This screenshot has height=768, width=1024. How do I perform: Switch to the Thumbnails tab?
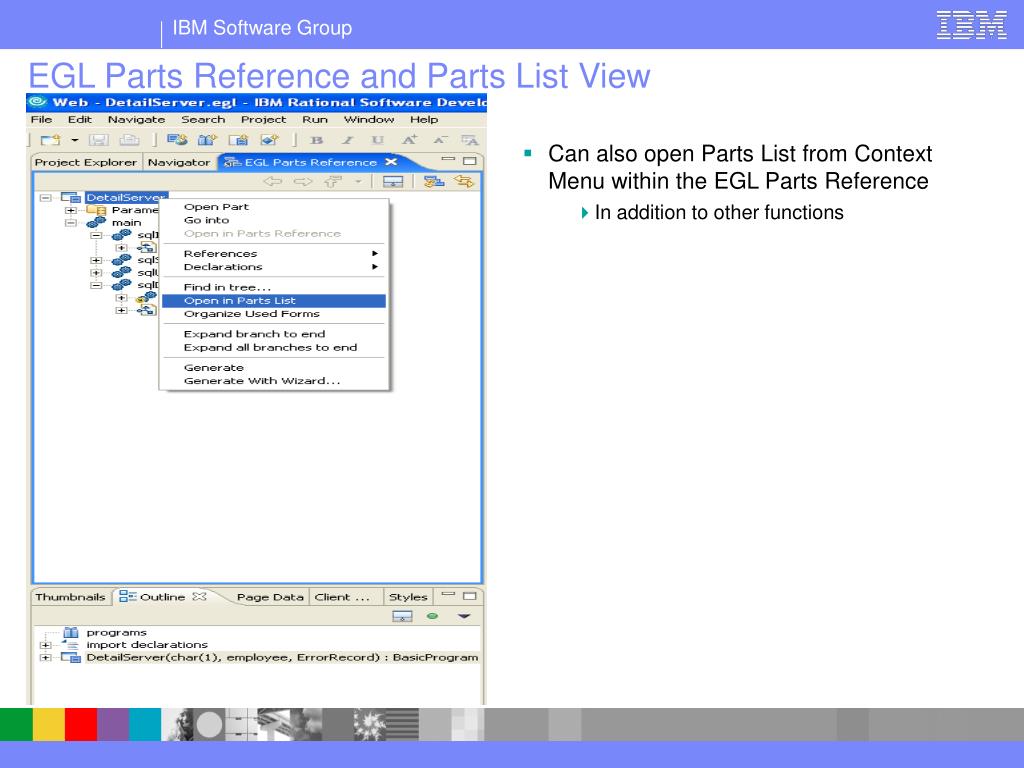pyautogui.click(x=70, y=597)
